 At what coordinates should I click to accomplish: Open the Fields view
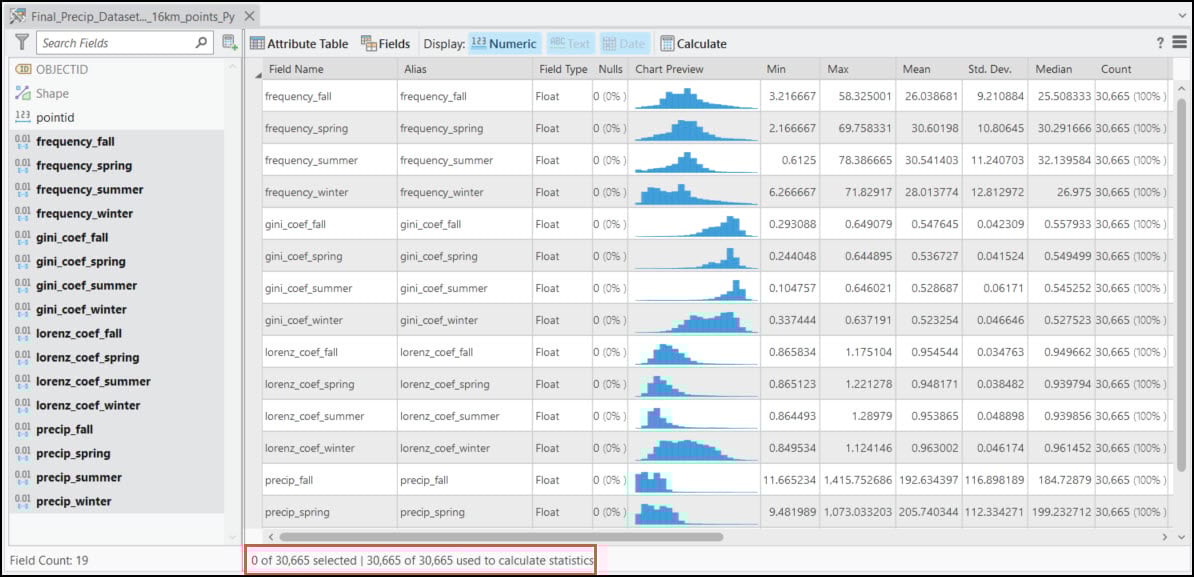click(x=385, y=44)
